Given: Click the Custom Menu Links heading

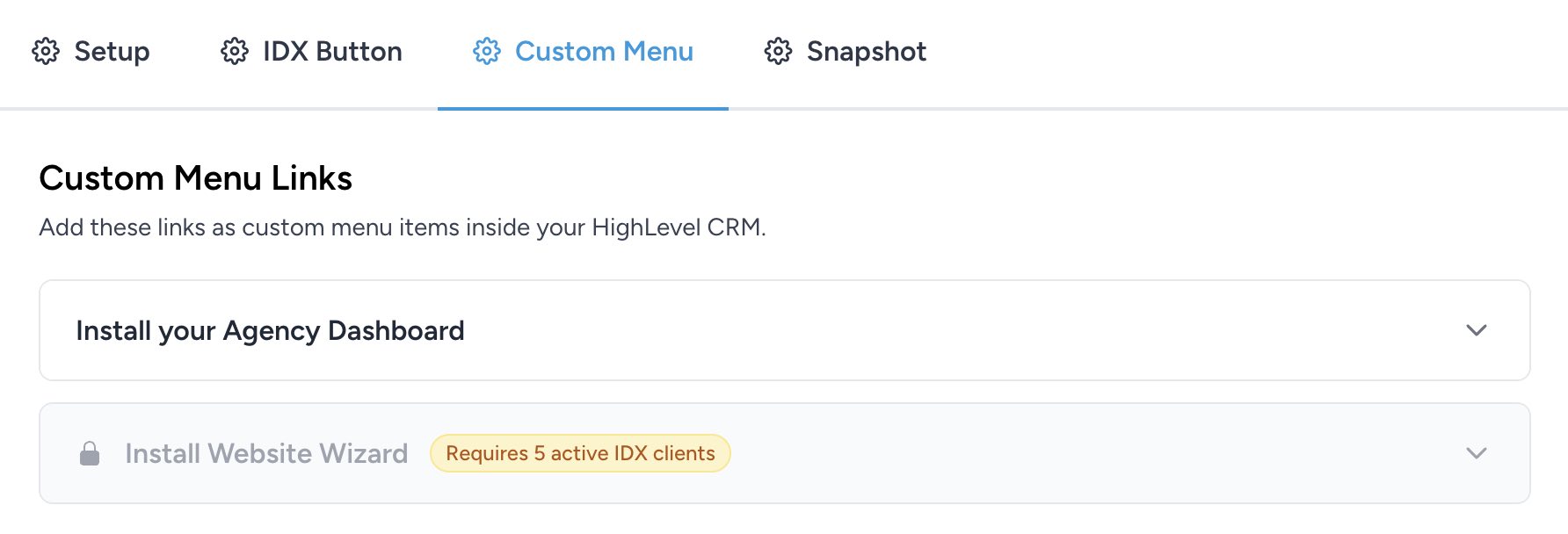Looking at the screenshot, I should coord(195,178).
